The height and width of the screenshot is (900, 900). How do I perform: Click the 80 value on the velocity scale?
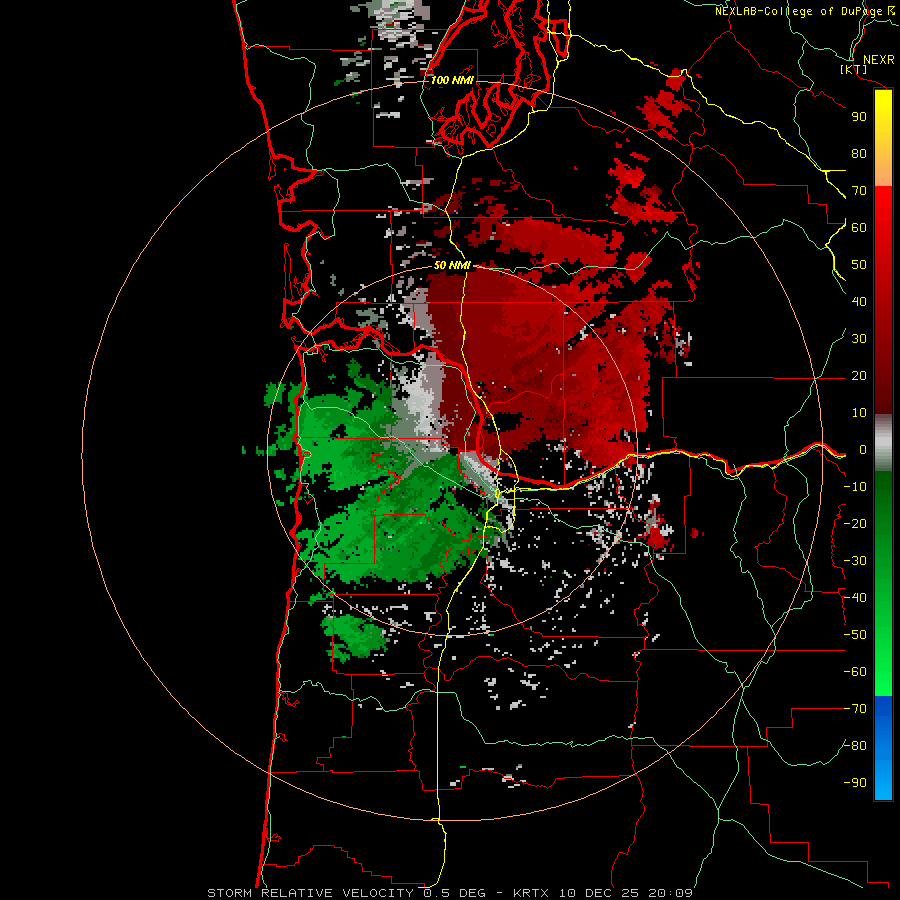pos(859,153)
